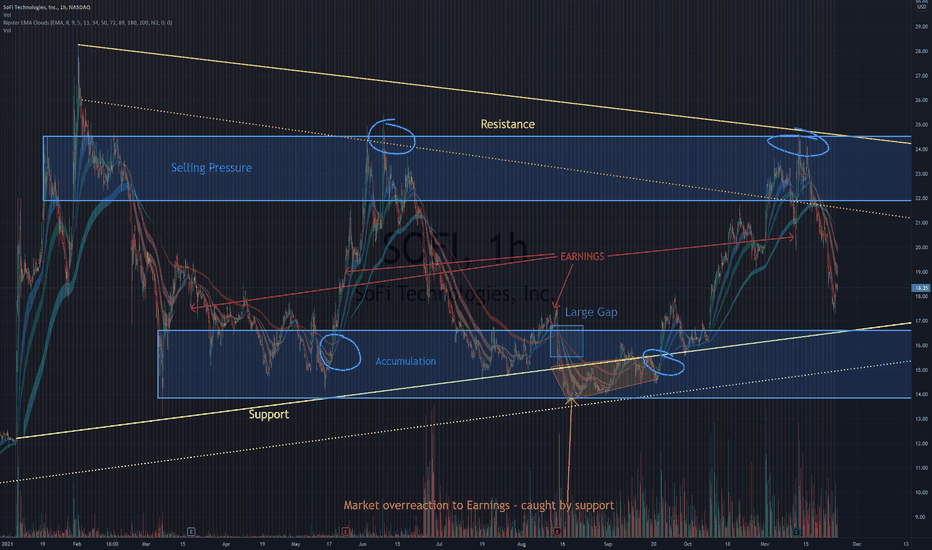Screen dimensions: 932x550
Task: Select the Selling Pressure text label
Action: tap(212, 168)
